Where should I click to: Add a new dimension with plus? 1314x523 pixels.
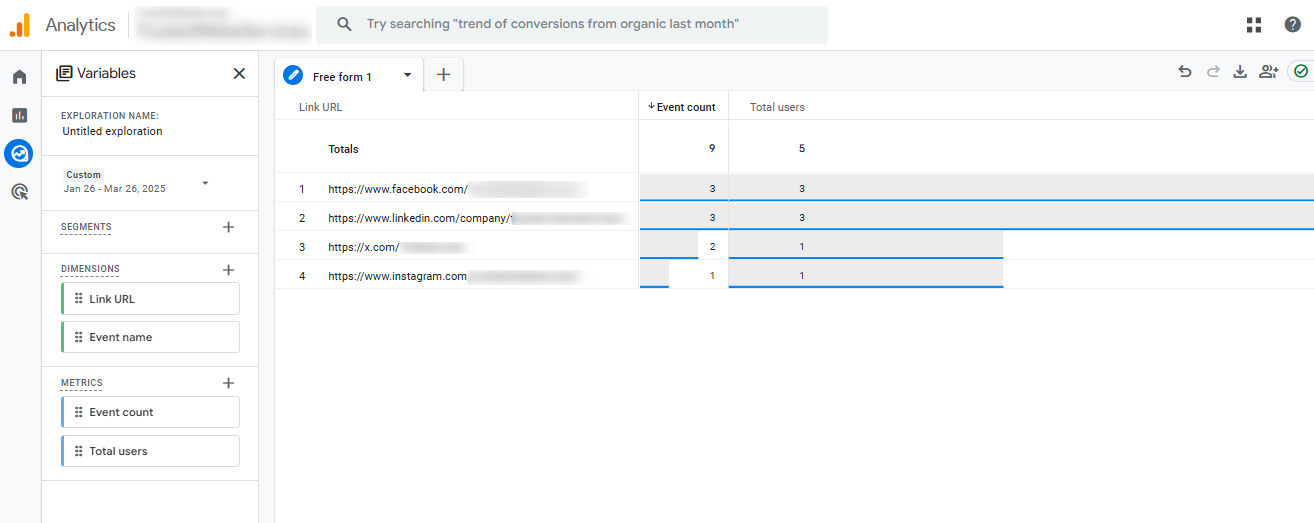tap(228, 270)
